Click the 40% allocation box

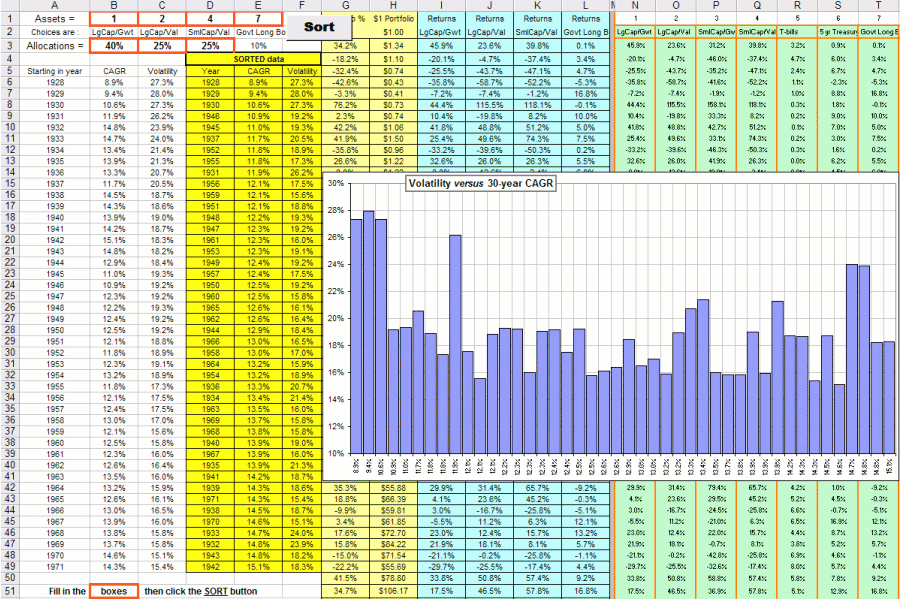click(x=114, y=46)
